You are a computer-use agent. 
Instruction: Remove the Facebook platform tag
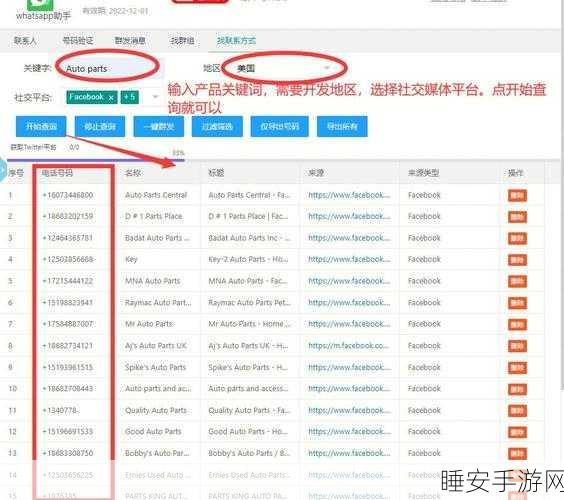click(x=111, y=97)
